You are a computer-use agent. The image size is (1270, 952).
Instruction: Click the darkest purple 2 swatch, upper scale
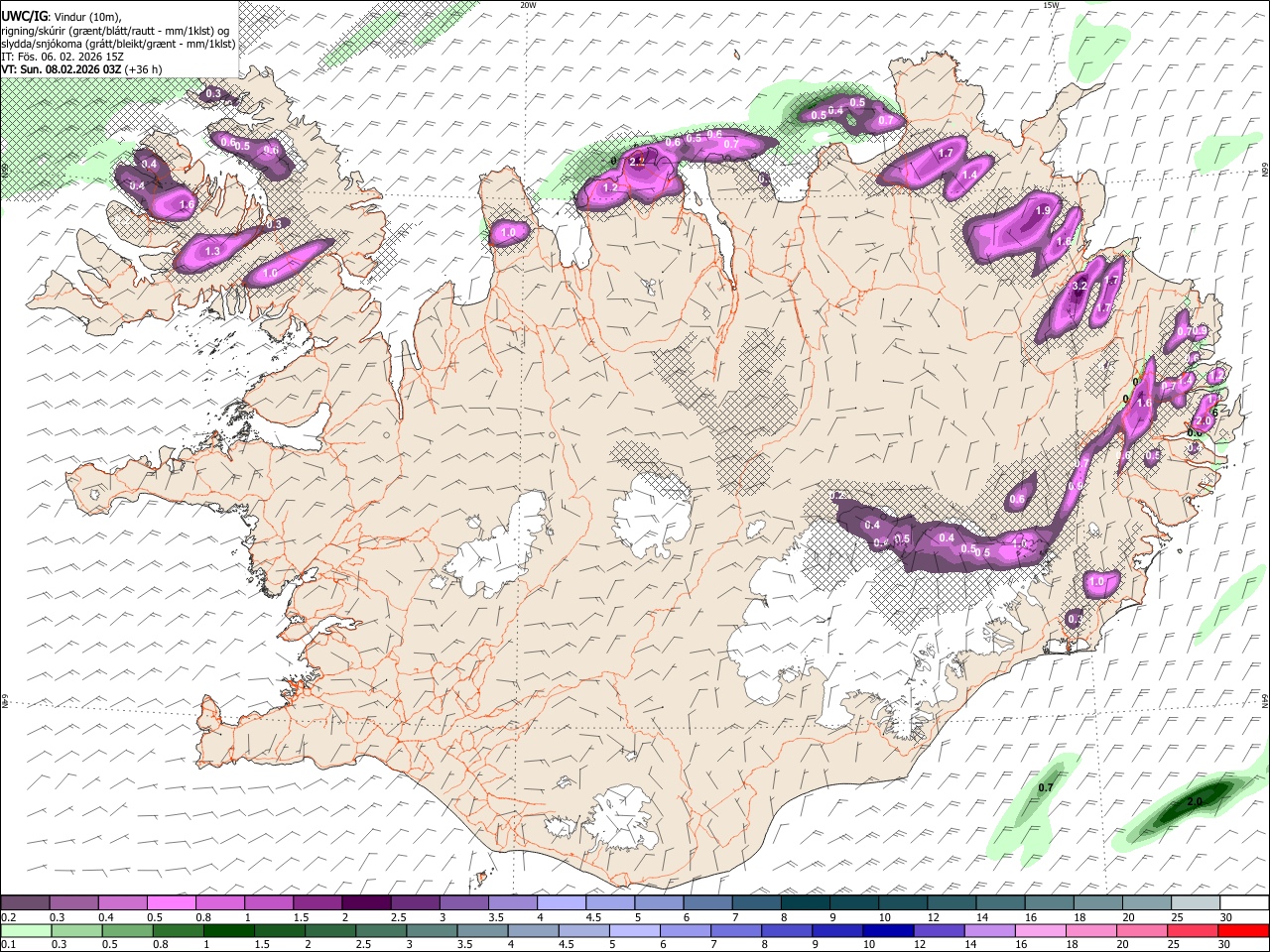[x=365, y=902]
